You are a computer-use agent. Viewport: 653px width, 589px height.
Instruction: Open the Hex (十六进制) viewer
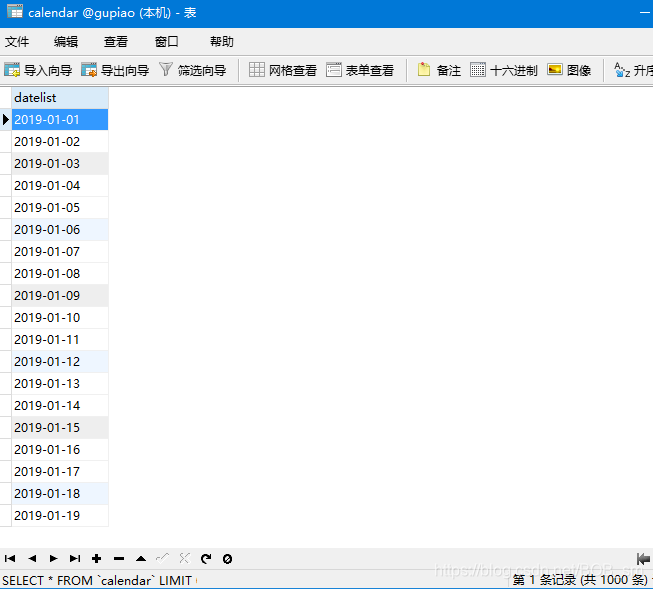click(503, 70)
